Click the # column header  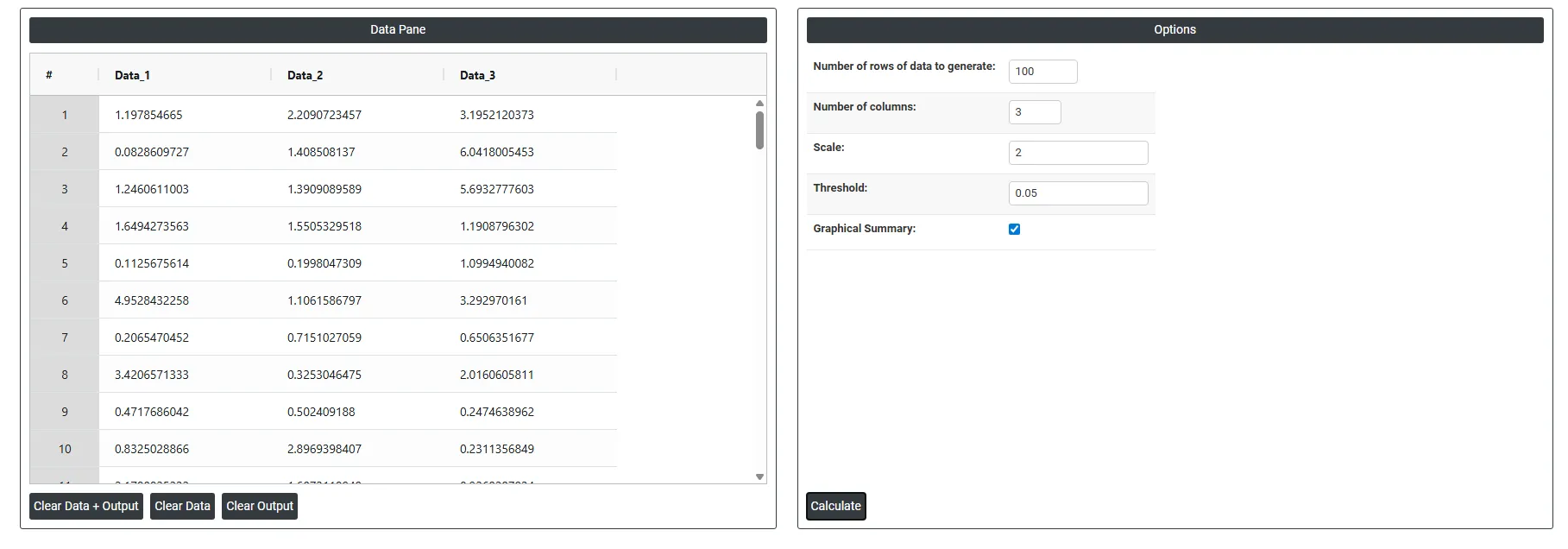(x=65, y=75)
